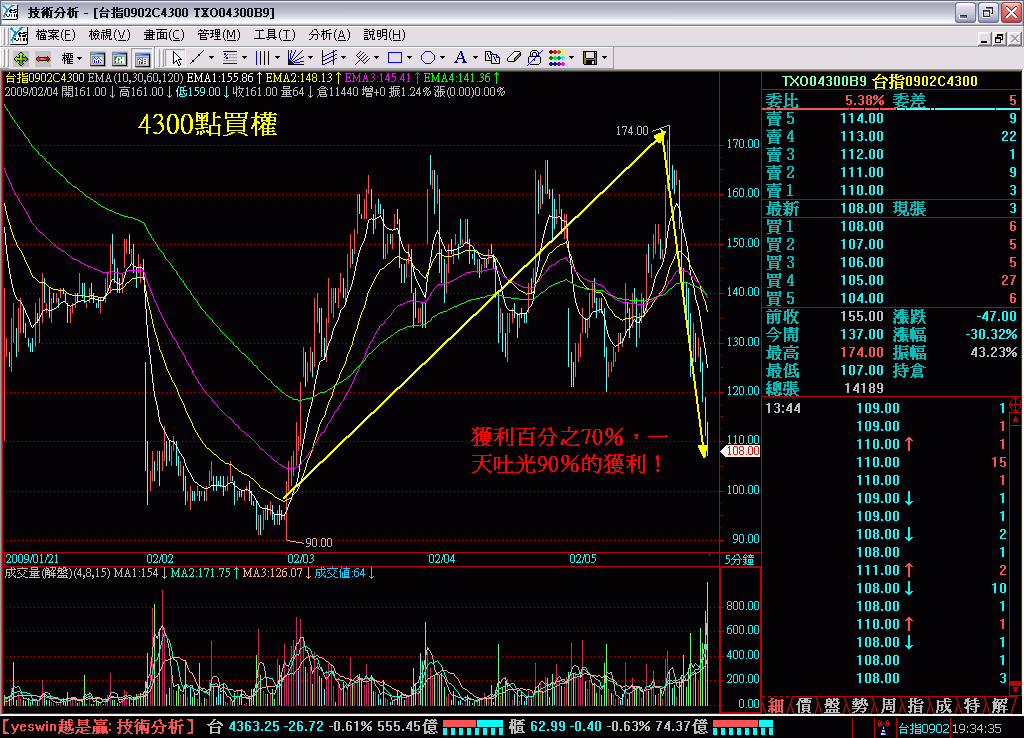1024x738 pixels.
Task: Click the save floppy disk icon
Action: 590,58
